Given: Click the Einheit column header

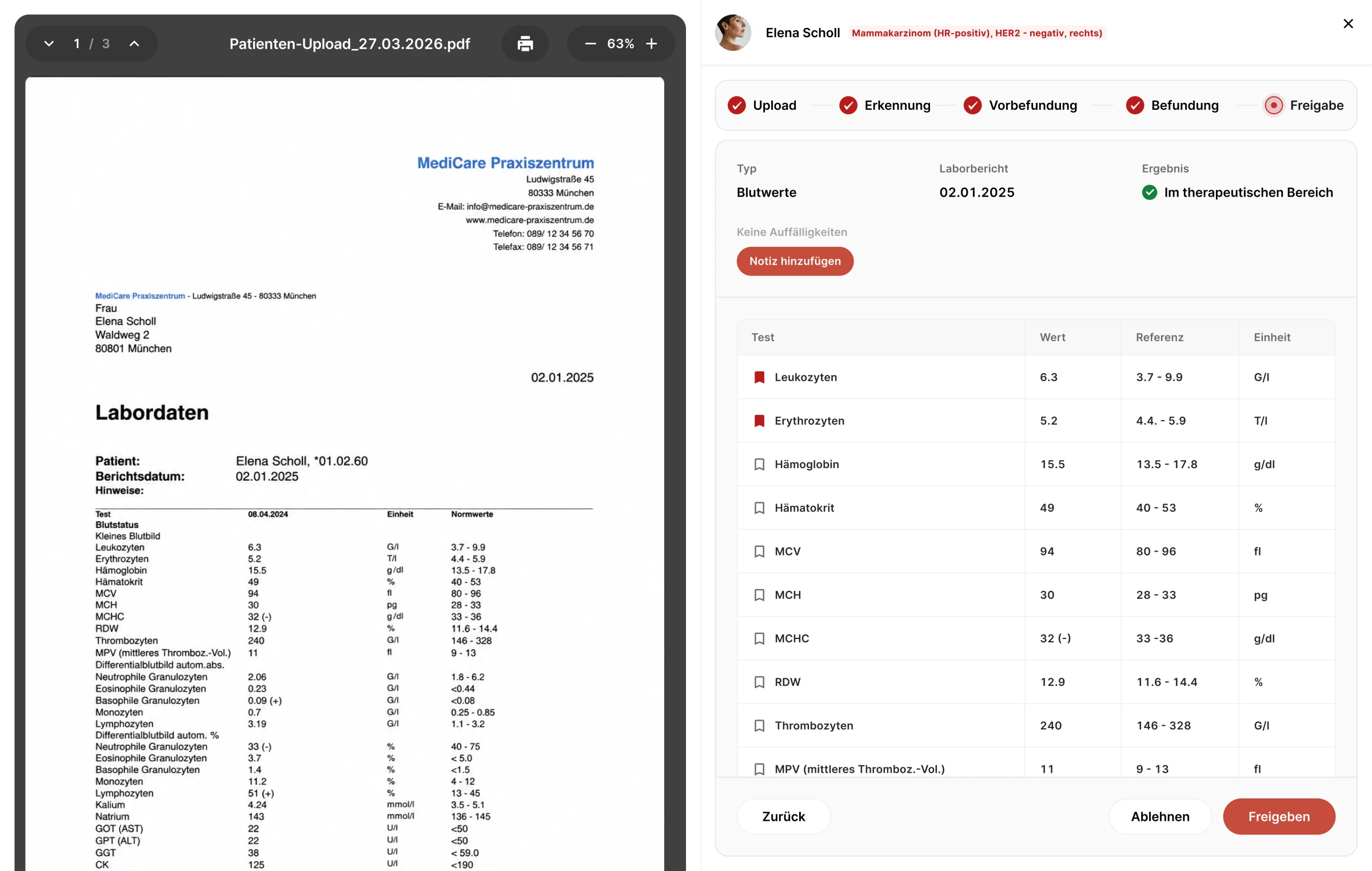Looking at the screenshot, I should click(x=1272, y=337).
